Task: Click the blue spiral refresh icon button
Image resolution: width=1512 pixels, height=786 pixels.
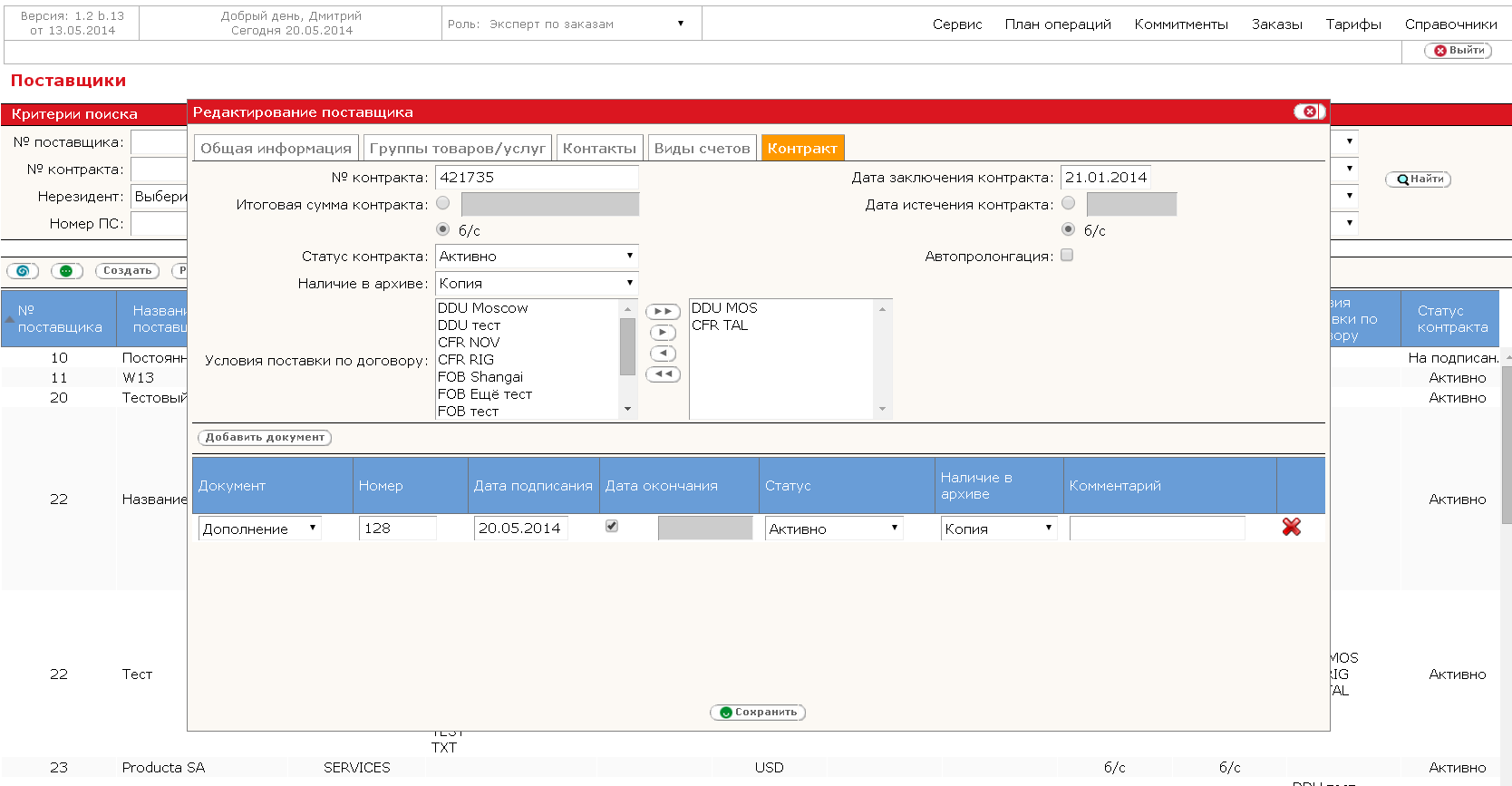Action: 23,271
